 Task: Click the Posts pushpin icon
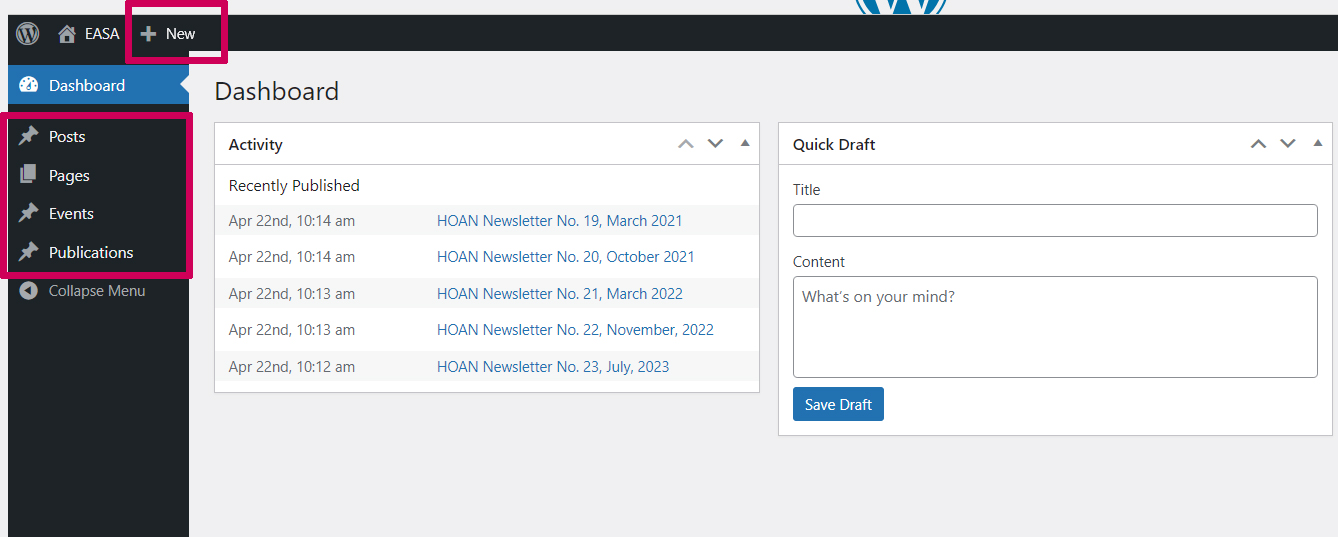pyautogui.click(x=29, y=136)
